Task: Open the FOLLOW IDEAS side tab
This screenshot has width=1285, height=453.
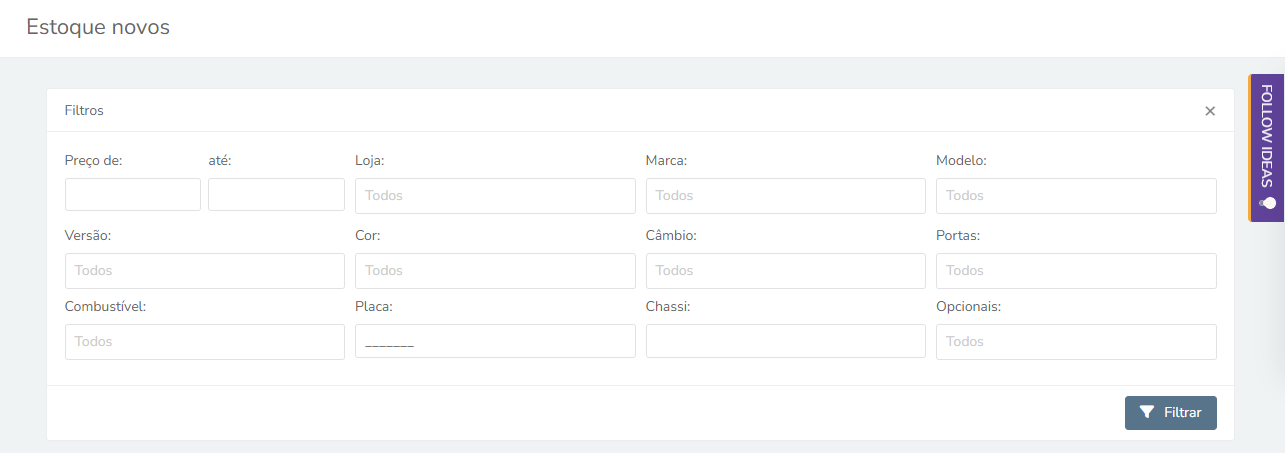Action: click(x=1266, y=148)
